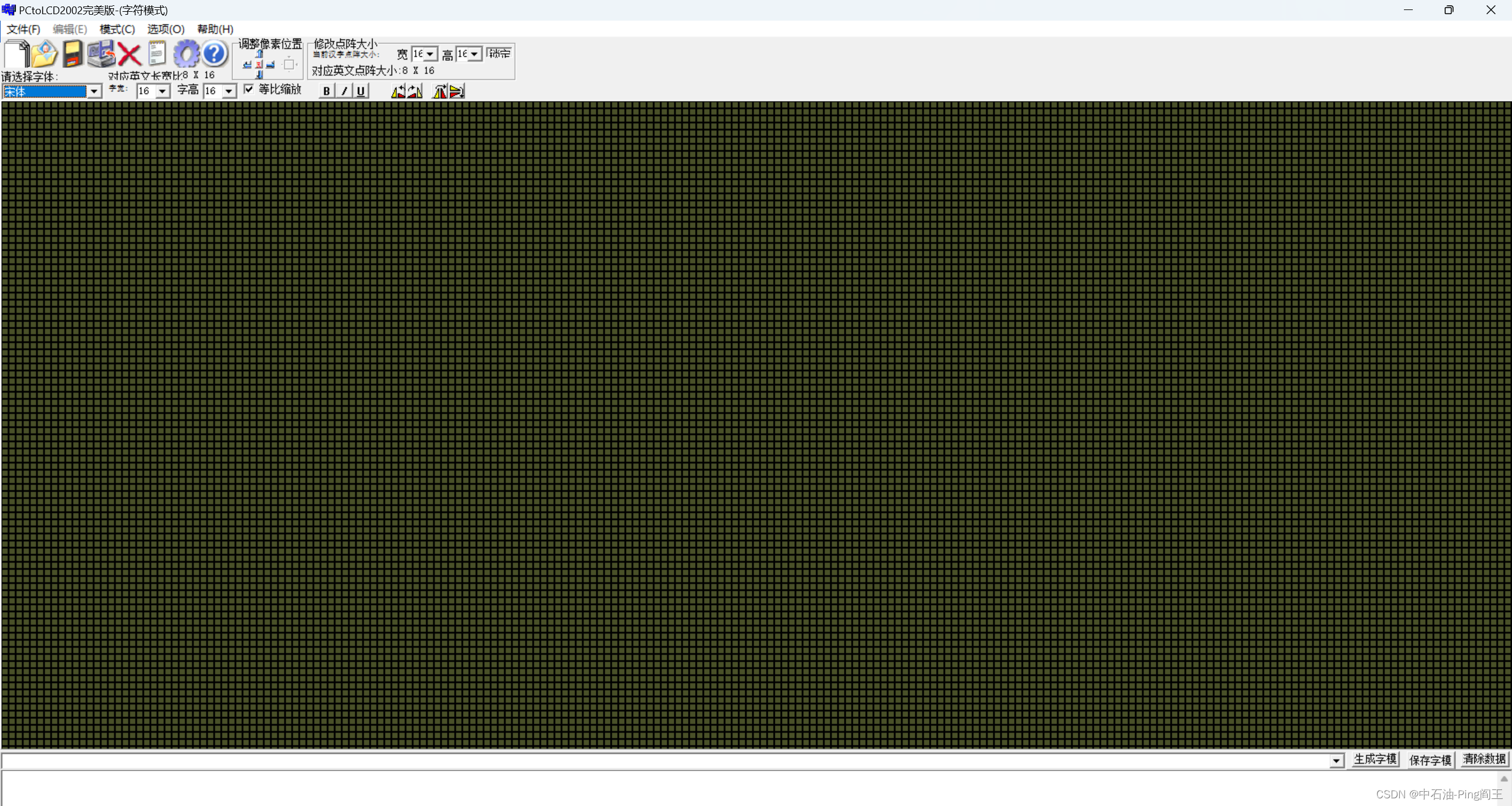The width and height of the screenshot is (1512, 806).
Task: Flip horizontally with the mirror triangle icon
Action: [x=440, y=91]
